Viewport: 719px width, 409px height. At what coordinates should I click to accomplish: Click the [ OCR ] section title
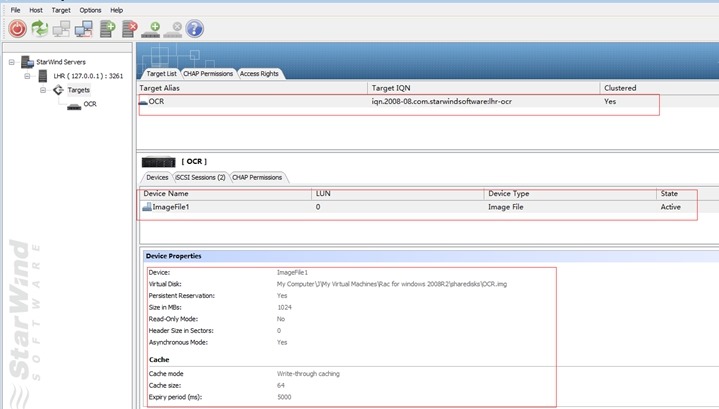click(194, 161)
